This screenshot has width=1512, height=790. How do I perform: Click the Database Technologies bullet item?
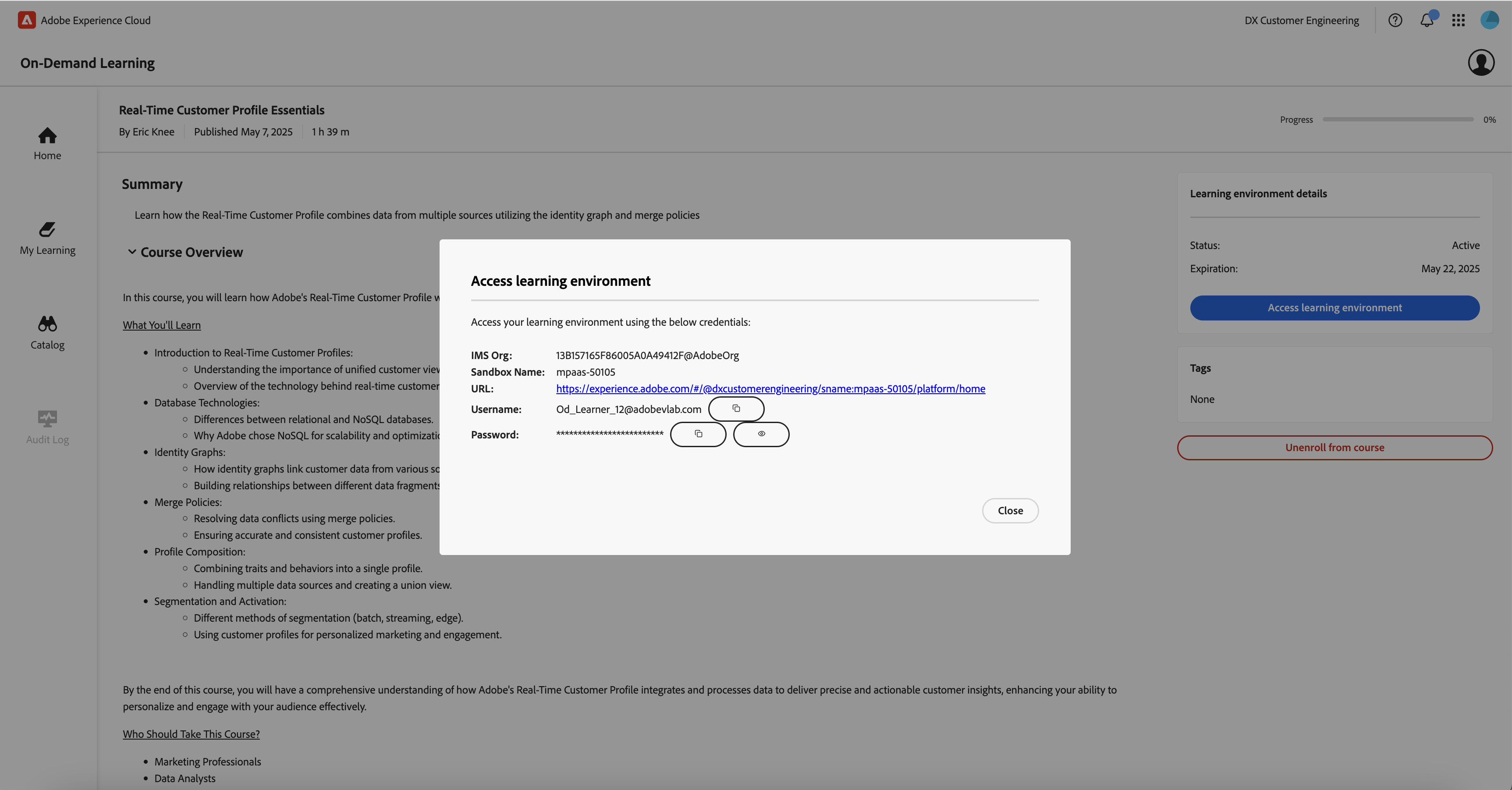point(206,402)
